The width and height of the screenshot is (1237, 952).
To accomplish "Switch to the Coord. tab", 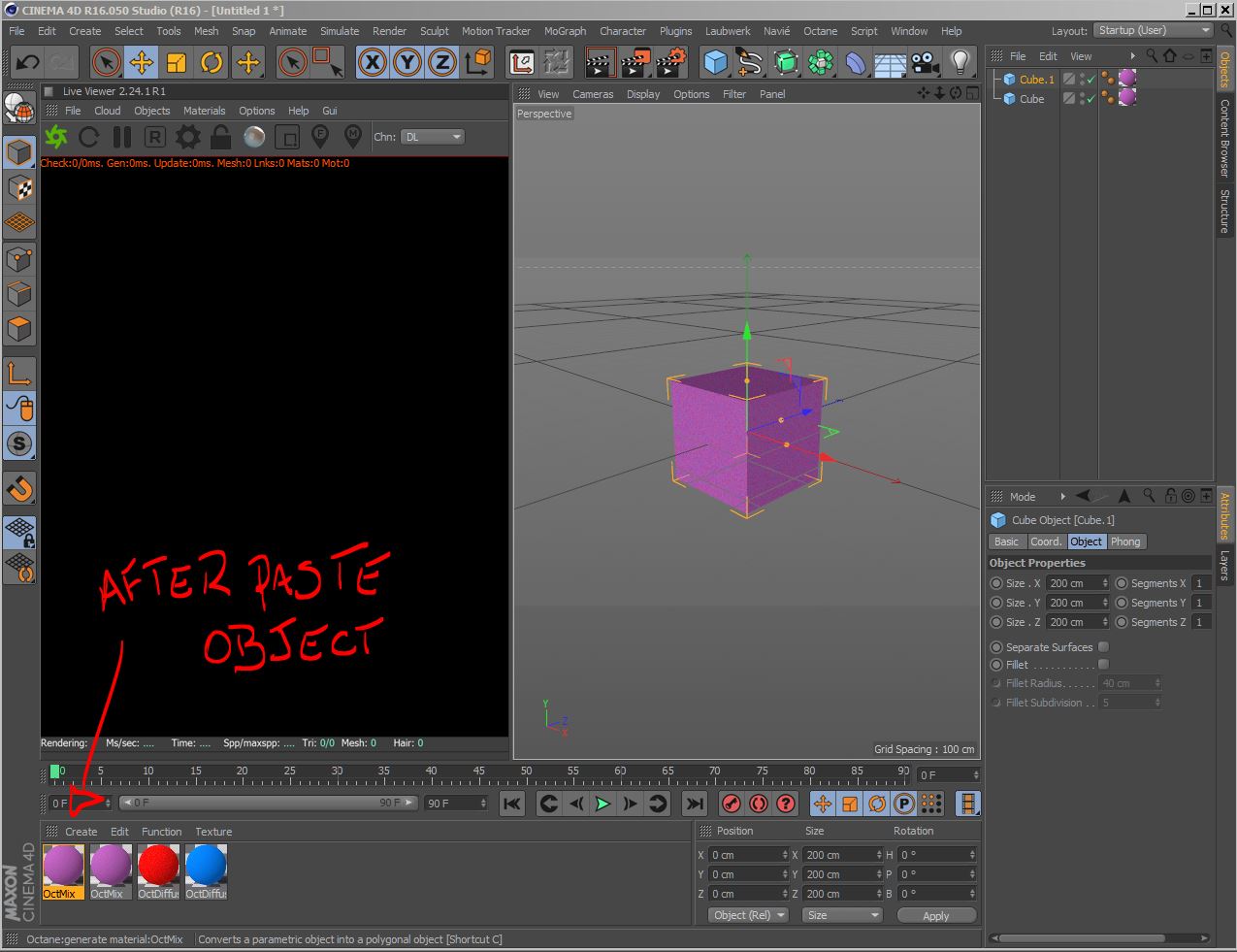I will 1046,542.
